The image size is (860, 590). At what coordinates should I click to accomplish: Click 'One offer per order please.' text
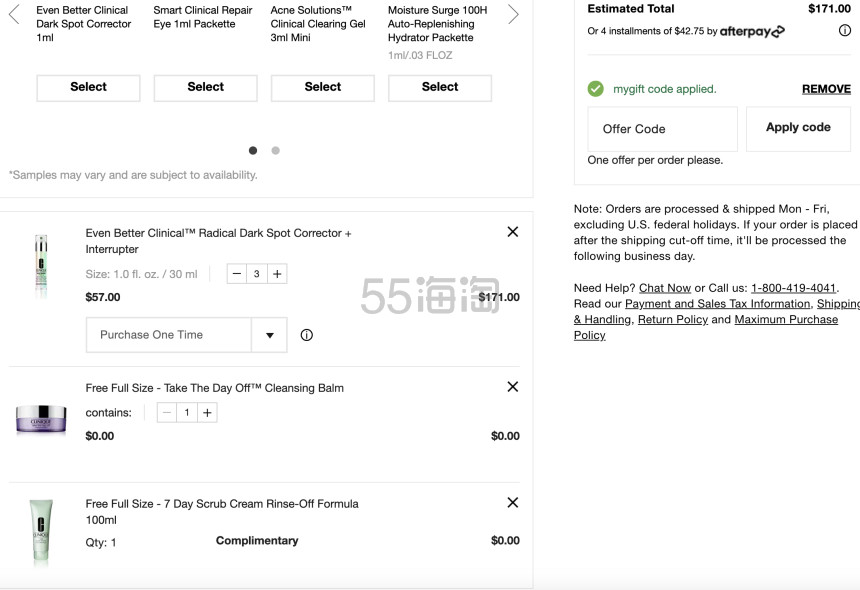655,160
